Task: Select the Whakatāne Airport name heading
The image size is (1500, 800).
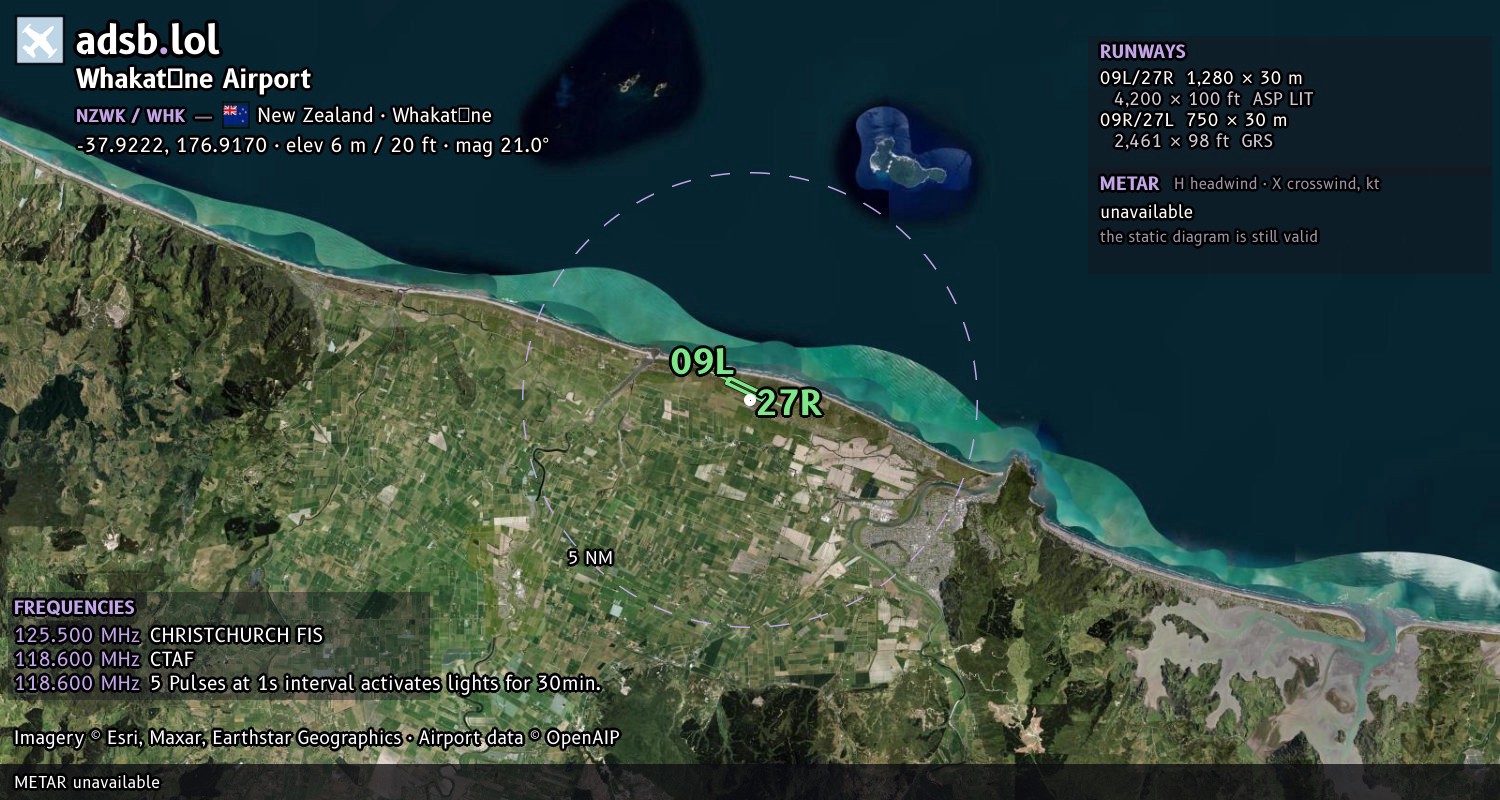Action: tap(193, 79)
